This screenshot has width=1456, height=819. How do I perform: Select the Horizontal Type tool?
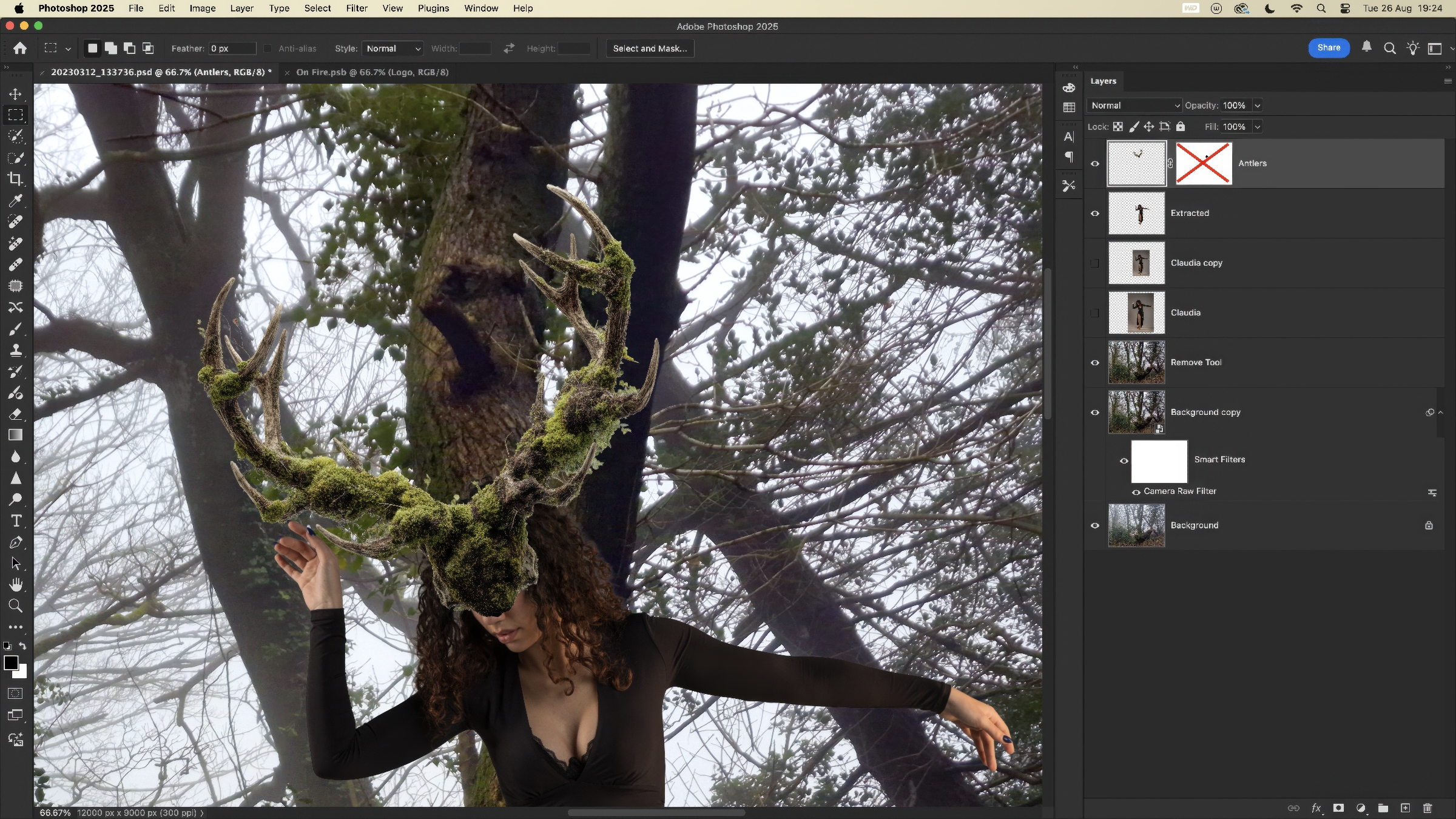point(16,521)
